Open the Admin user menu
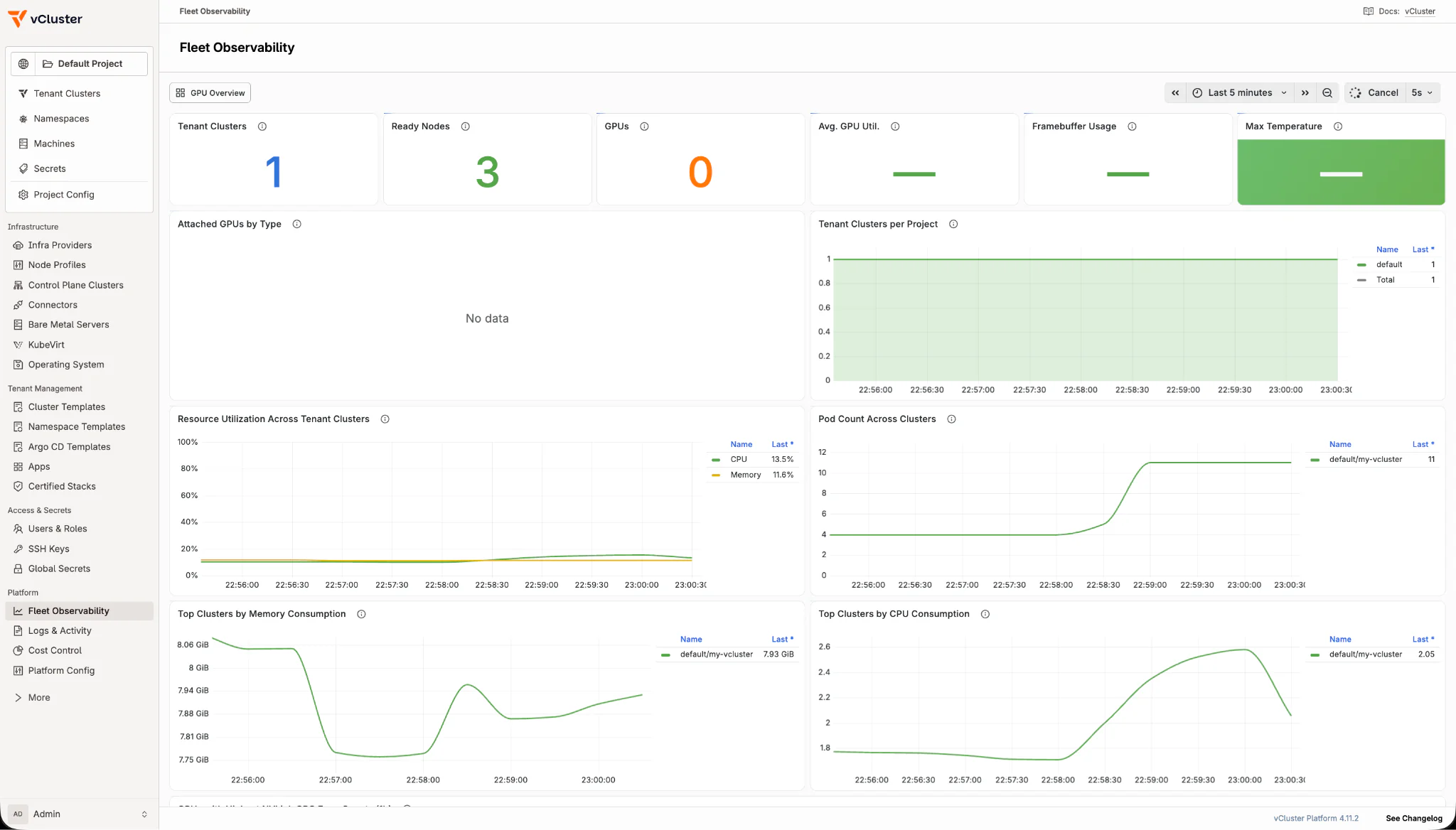The image size is (1456, 830). [80, 814]
